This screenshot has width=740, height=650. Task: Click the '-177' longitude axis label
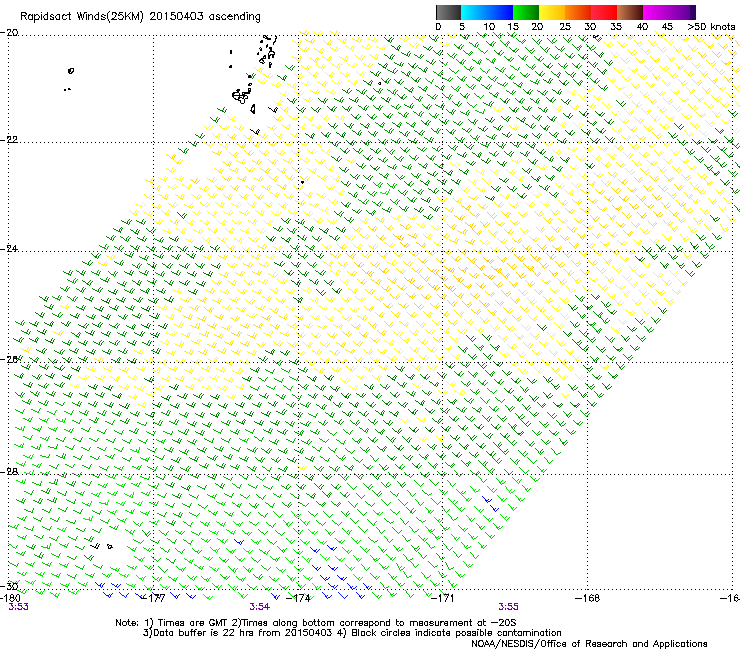point(153,598)
